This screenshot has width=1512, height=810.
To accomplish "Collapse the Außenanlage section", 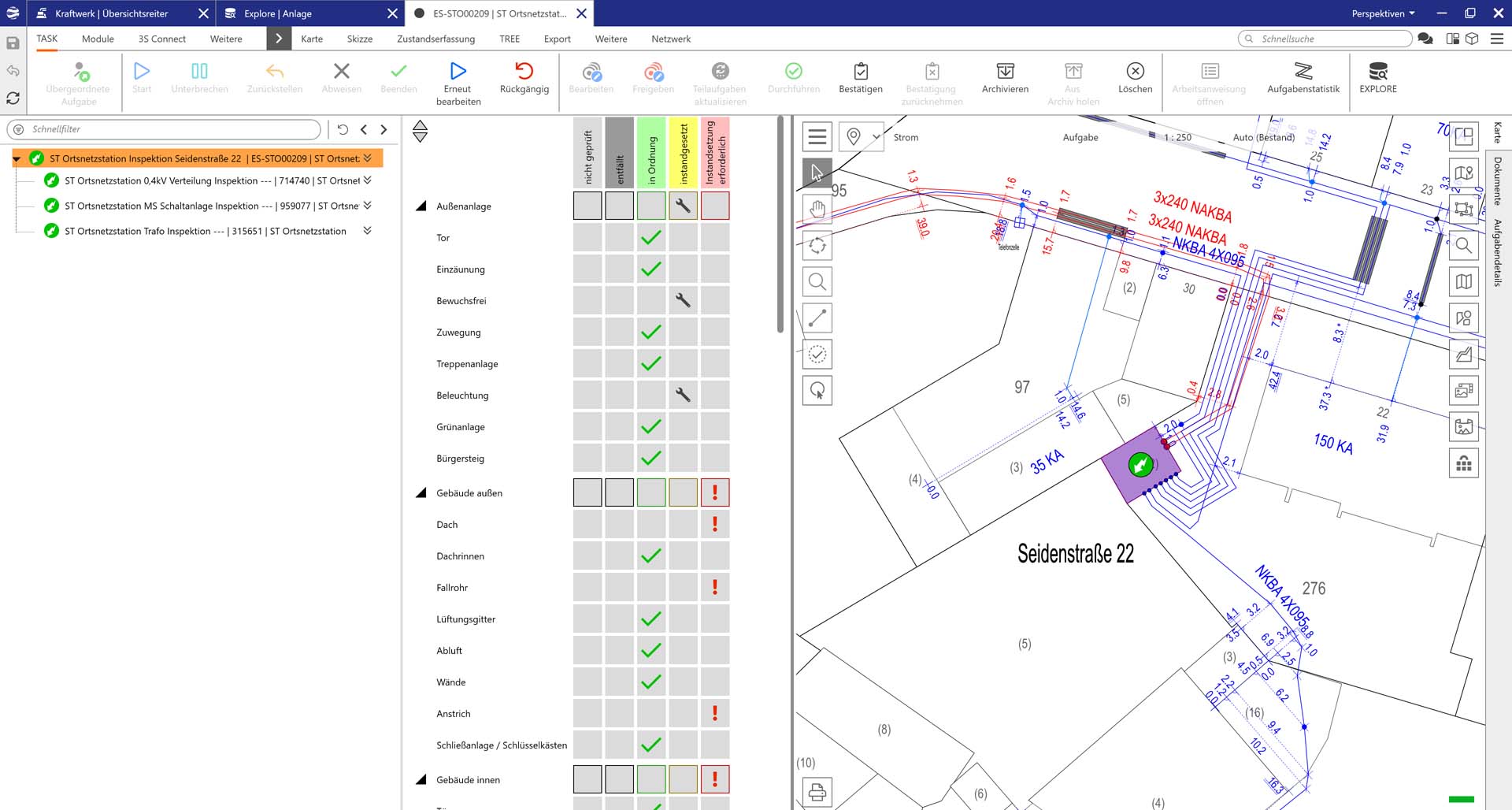I will point(421,206).
